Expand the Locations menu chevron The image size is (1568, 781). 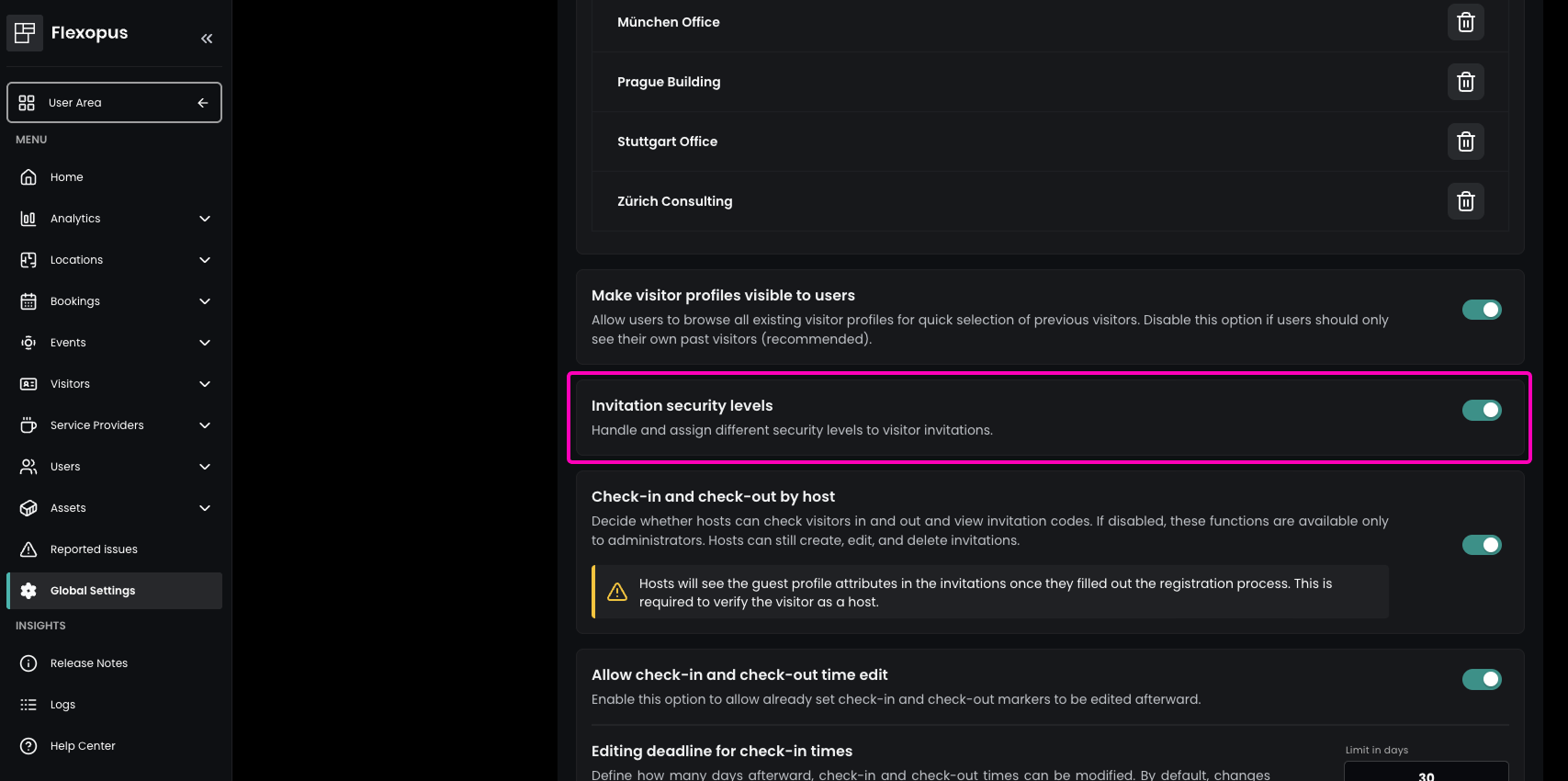[x=205, y=260]
